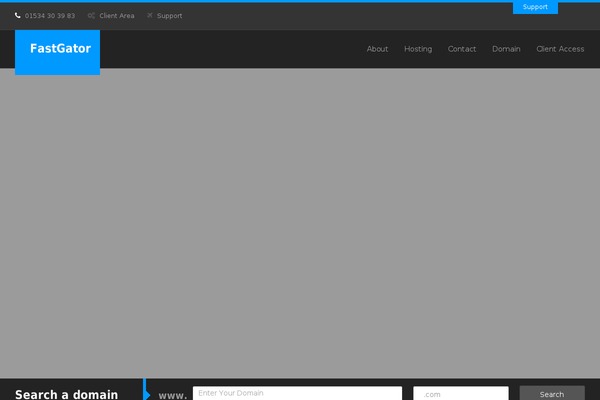Open the Support link with the tools icon
Viewport: 600px width, 400px height.
(x=170, y=16)
